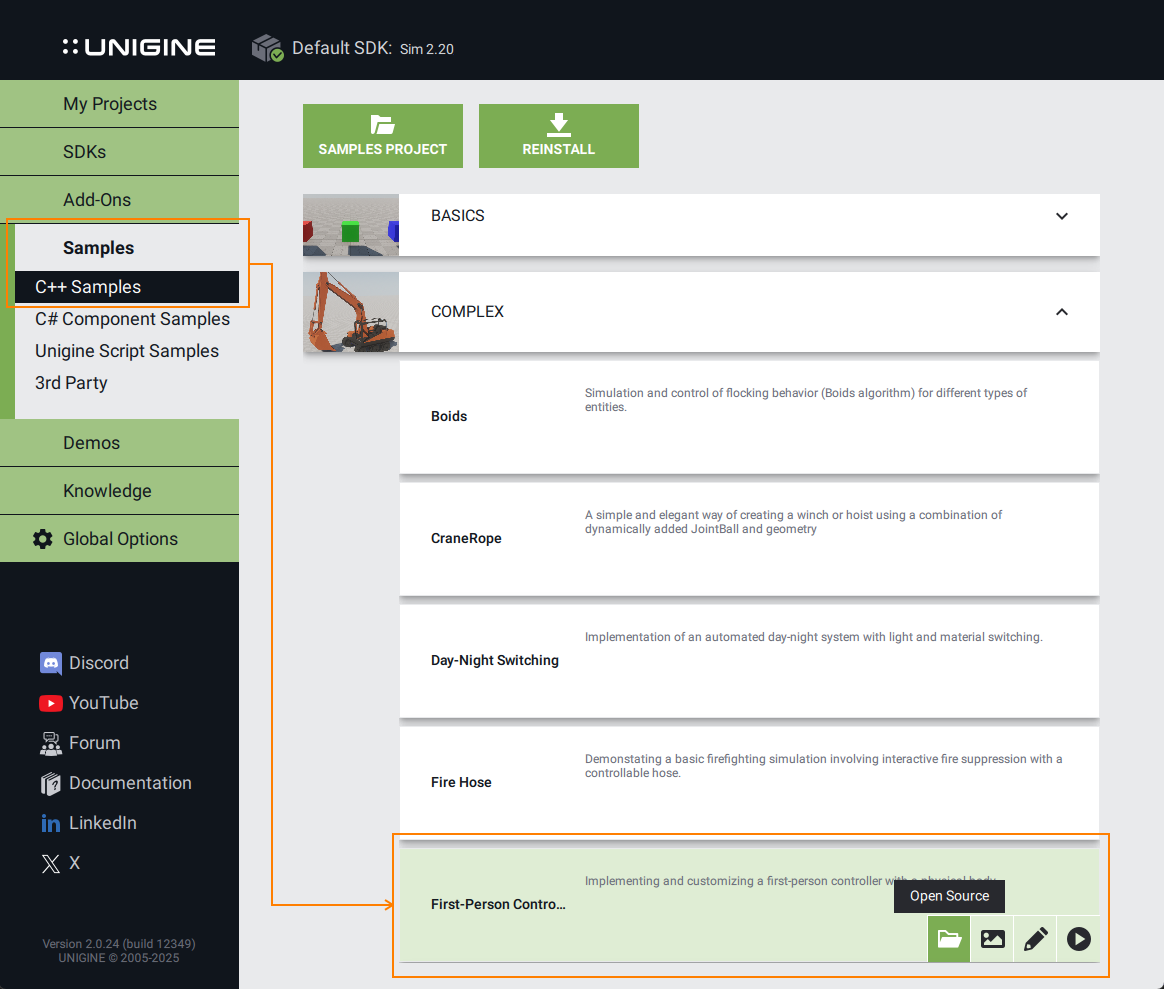Click the Global Options gear icon
The image size is (1164, 989).
click(x=43, y=539)
